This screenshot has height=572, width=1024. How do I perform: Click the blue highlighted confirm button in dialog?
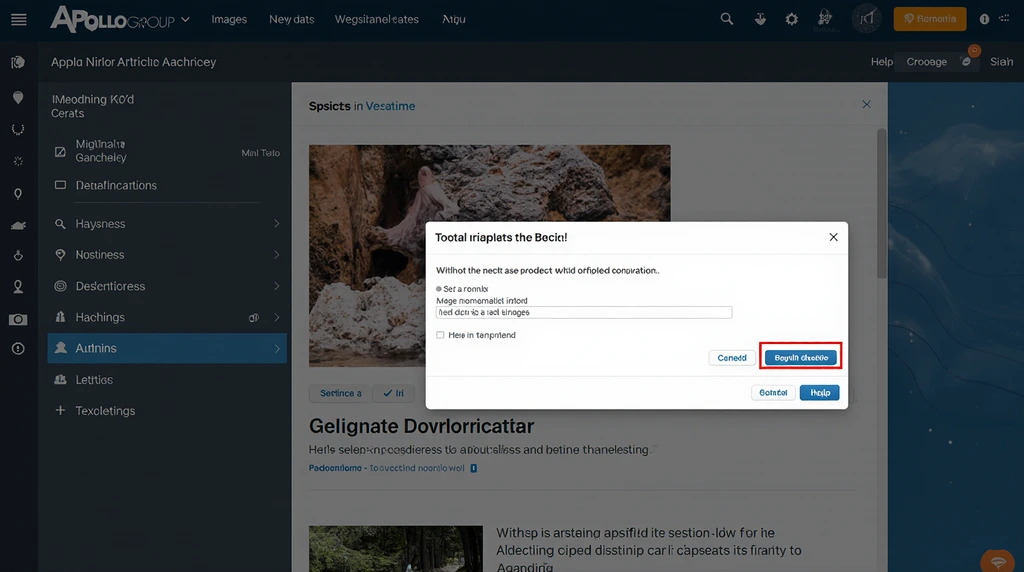tap(801, 358)
